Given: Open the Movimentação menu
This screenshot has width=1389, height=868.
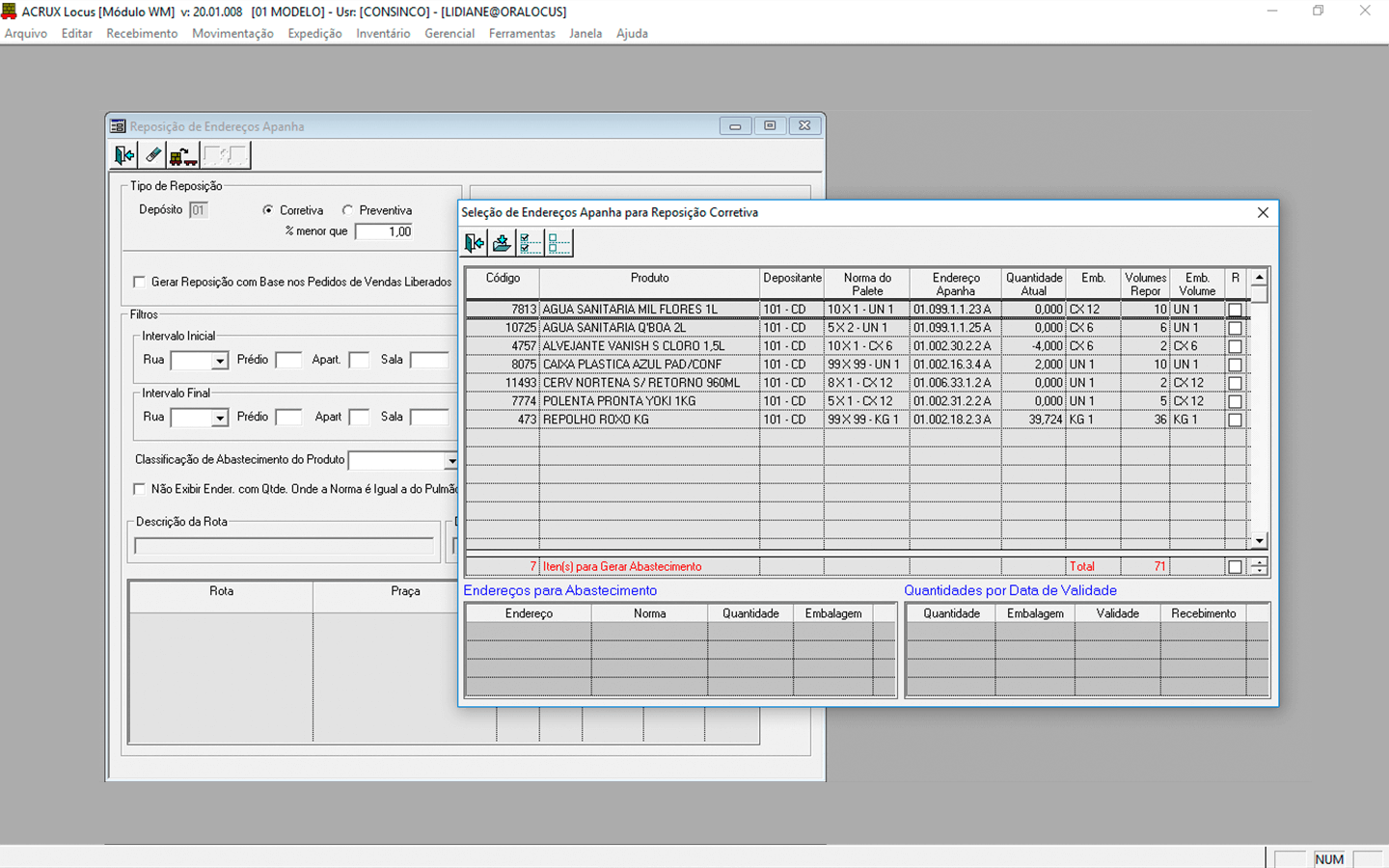Looking at the screenshot, I should tap(232, 33).
